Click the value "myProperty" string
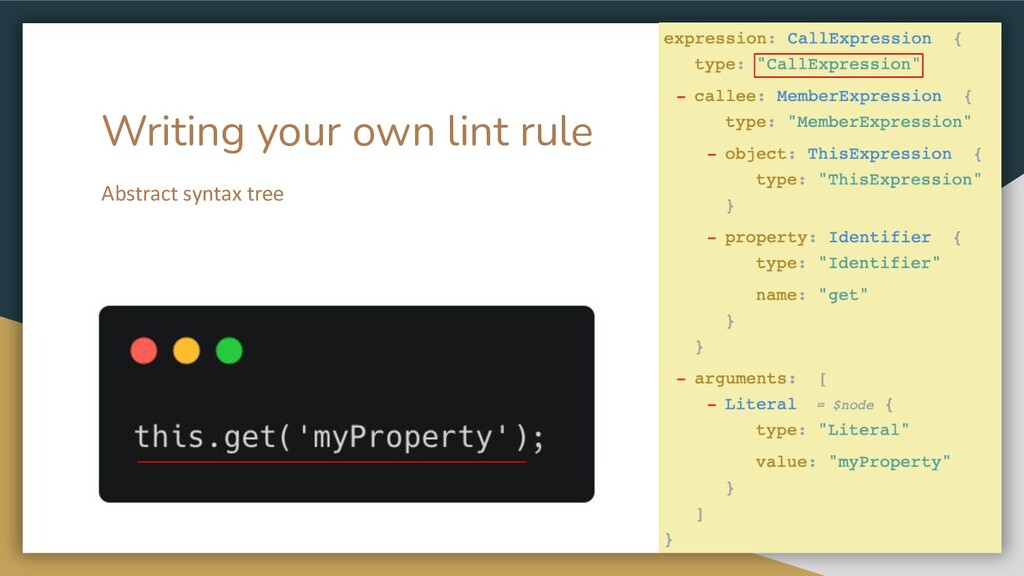 coord(889,462)
